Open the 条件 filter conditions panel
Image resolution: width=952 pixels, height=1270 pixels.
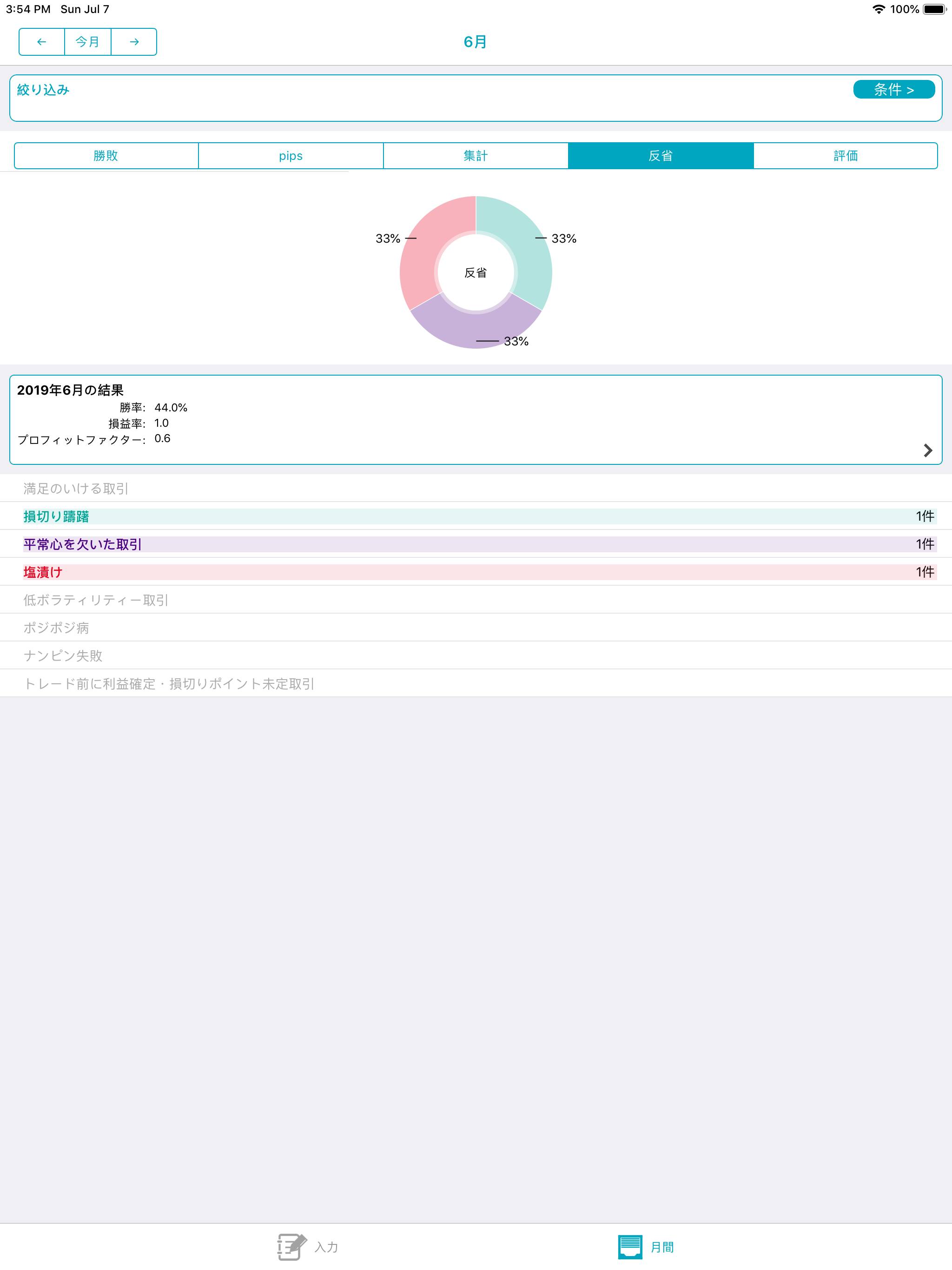(x=893, y=89)
